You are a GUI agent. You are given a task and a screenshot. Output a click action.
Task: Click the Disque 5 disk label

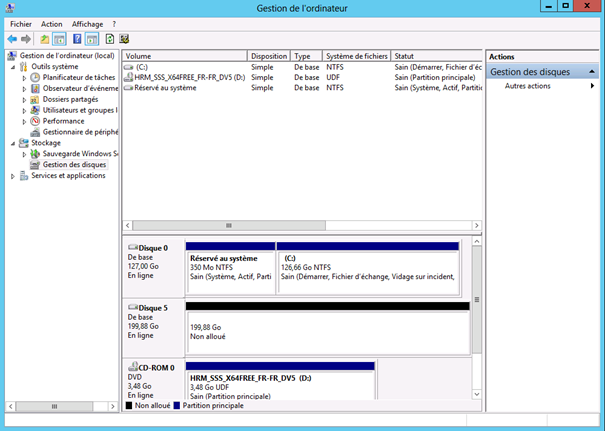[x=153, y=308]
